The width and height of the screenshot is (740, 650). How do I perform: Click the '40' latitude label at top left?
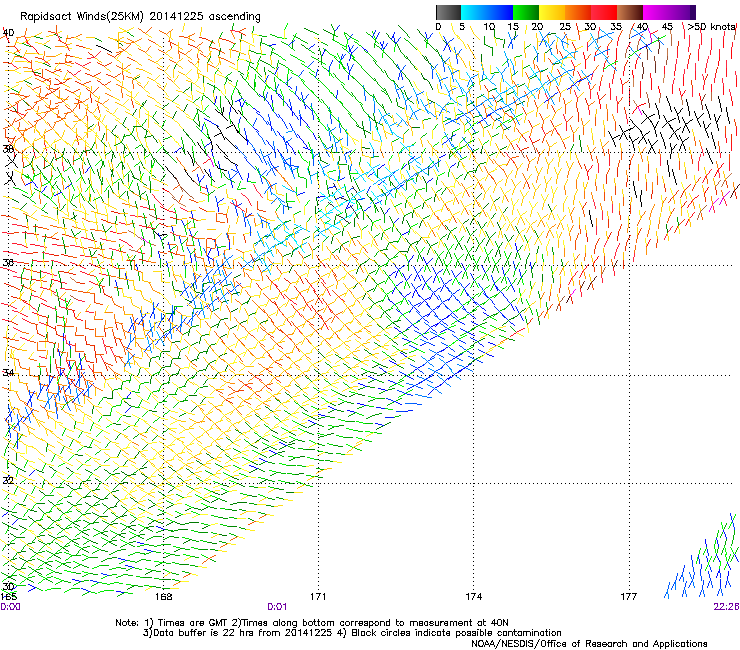(x=8, y=33)
